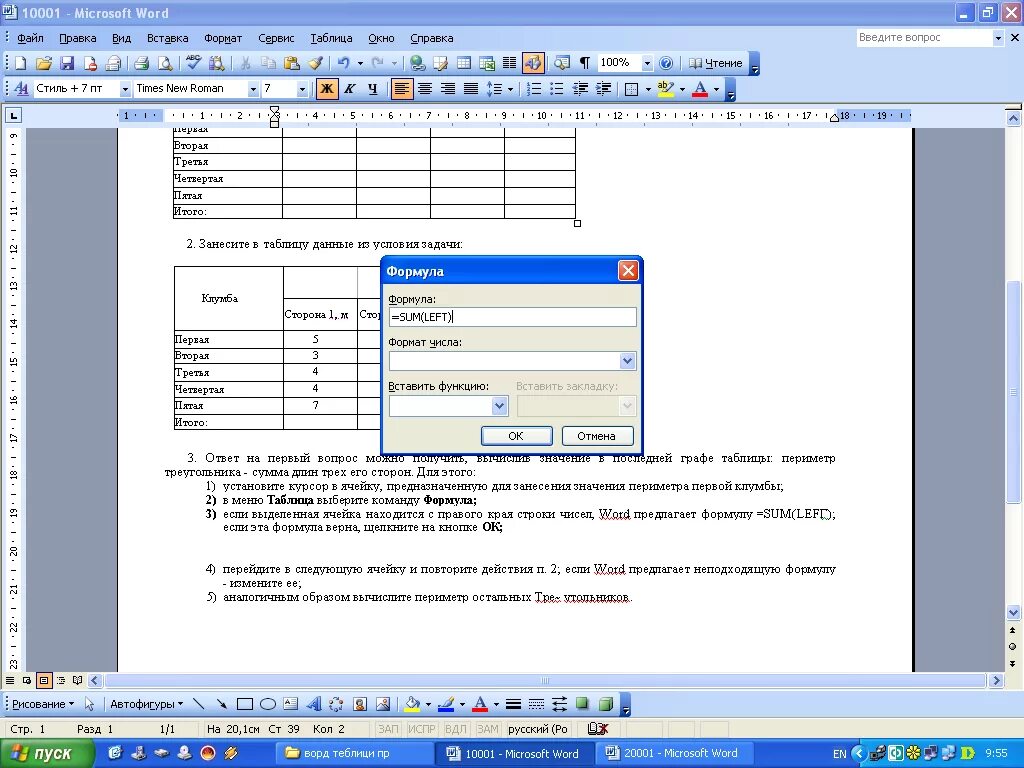Toggle the Document Map icon
The height and width of the screenshot is (768, 1024).
point(562,63)
